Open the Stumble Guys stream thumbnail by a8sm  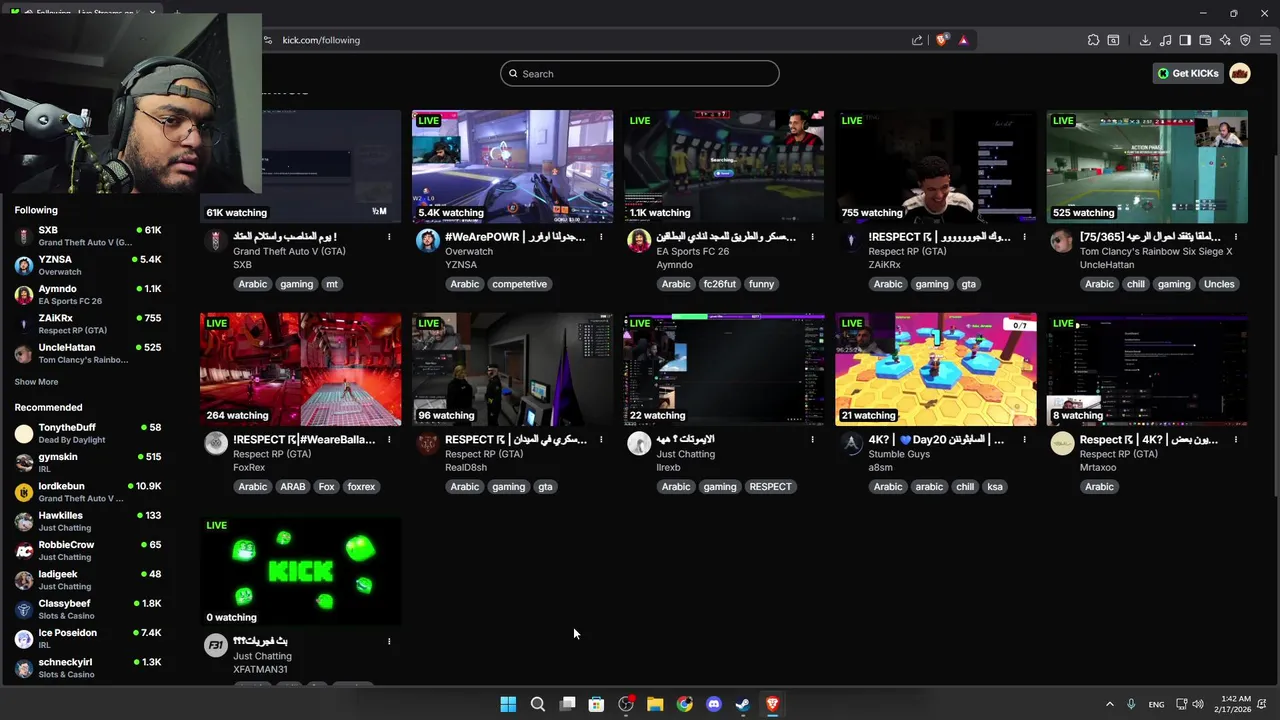tap(936, 369)
